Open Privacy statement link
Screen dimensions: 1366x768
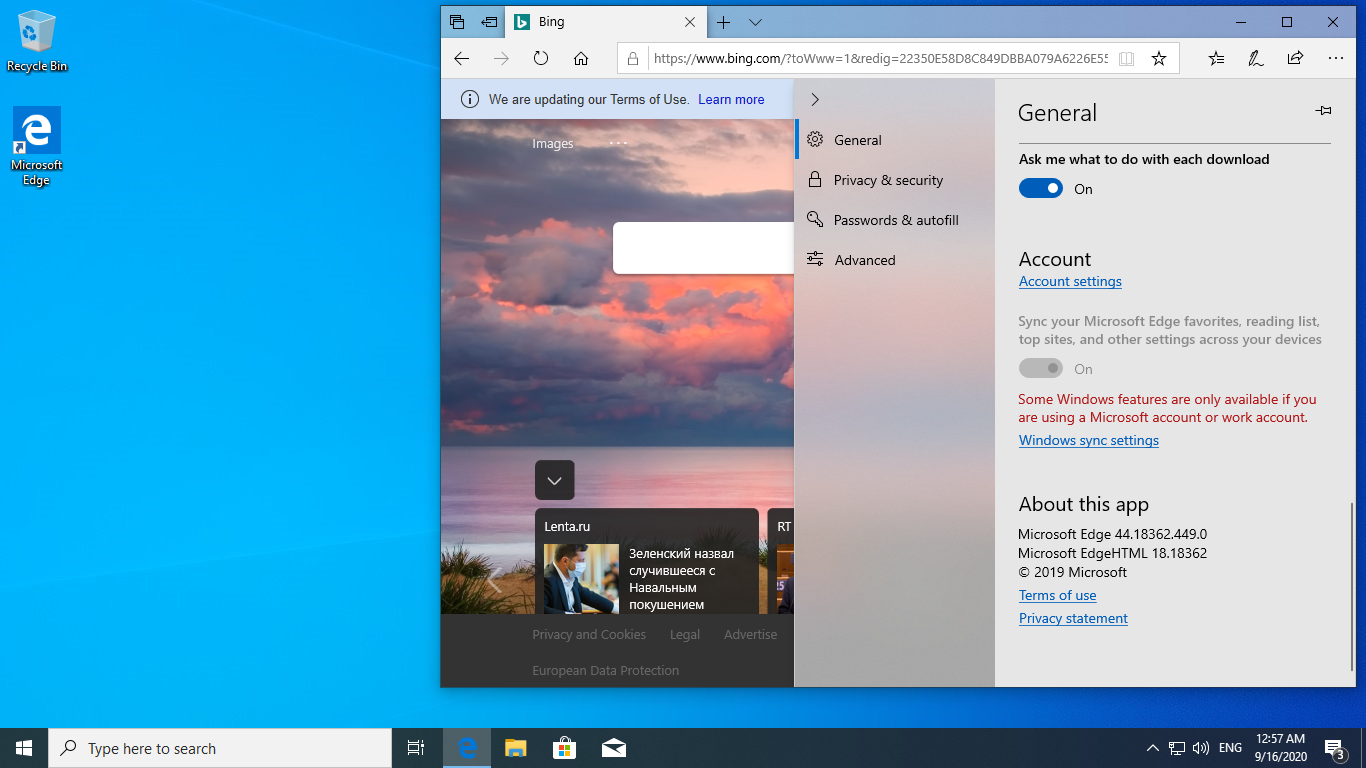(x=1073, y=618)
